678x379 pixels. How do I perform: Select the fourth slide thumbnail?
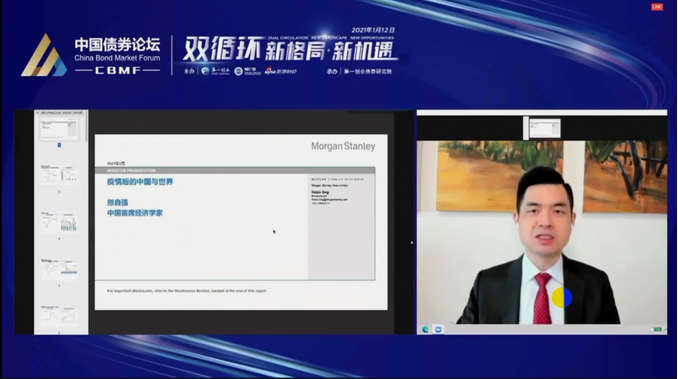59,269
